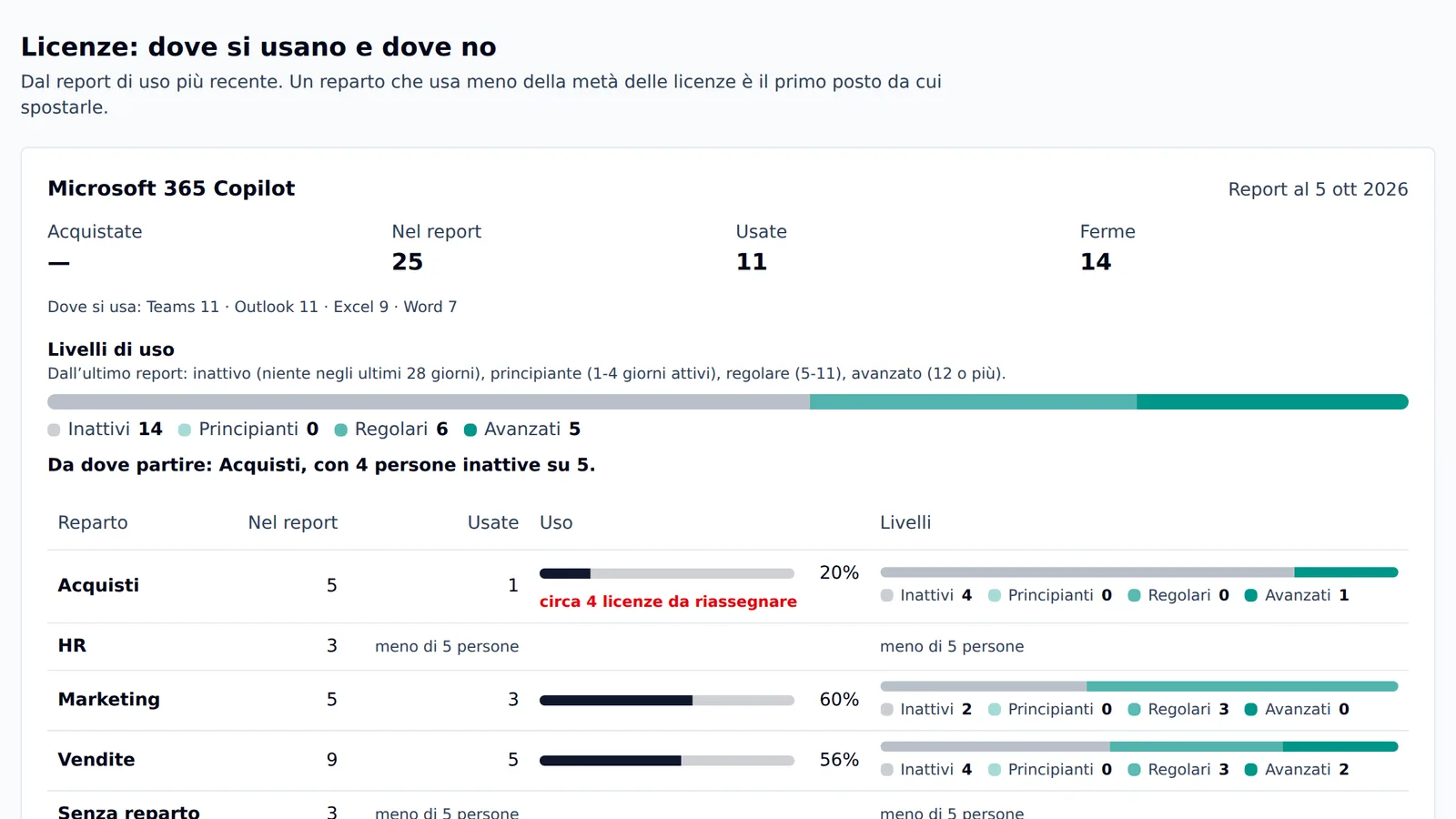
Task: Select the "Senza reparto" row name
Action: click(128, 812)
